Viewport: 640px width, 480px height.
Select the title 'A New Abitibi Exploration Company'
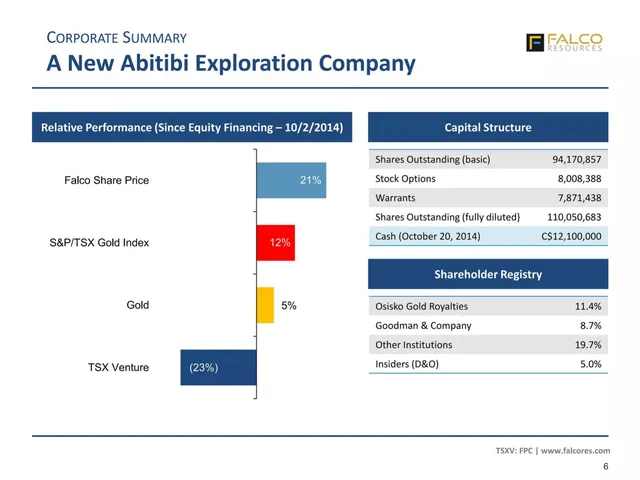(x=231, y=63)
